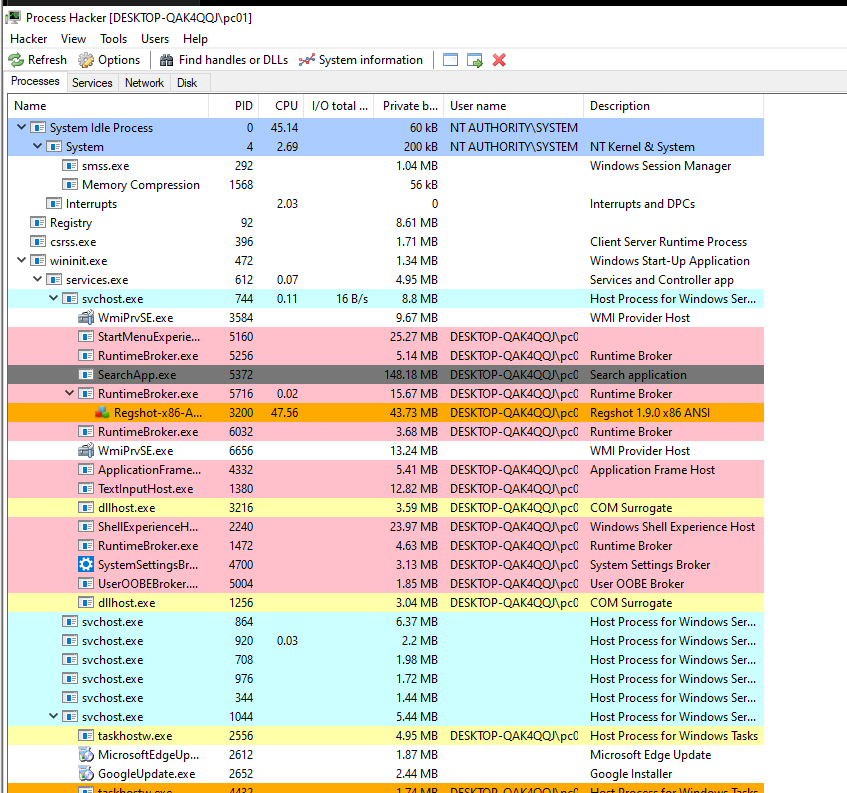The image size is (847, 793).
Task: Sort by the PID column header
Action: tap(234, 106)
